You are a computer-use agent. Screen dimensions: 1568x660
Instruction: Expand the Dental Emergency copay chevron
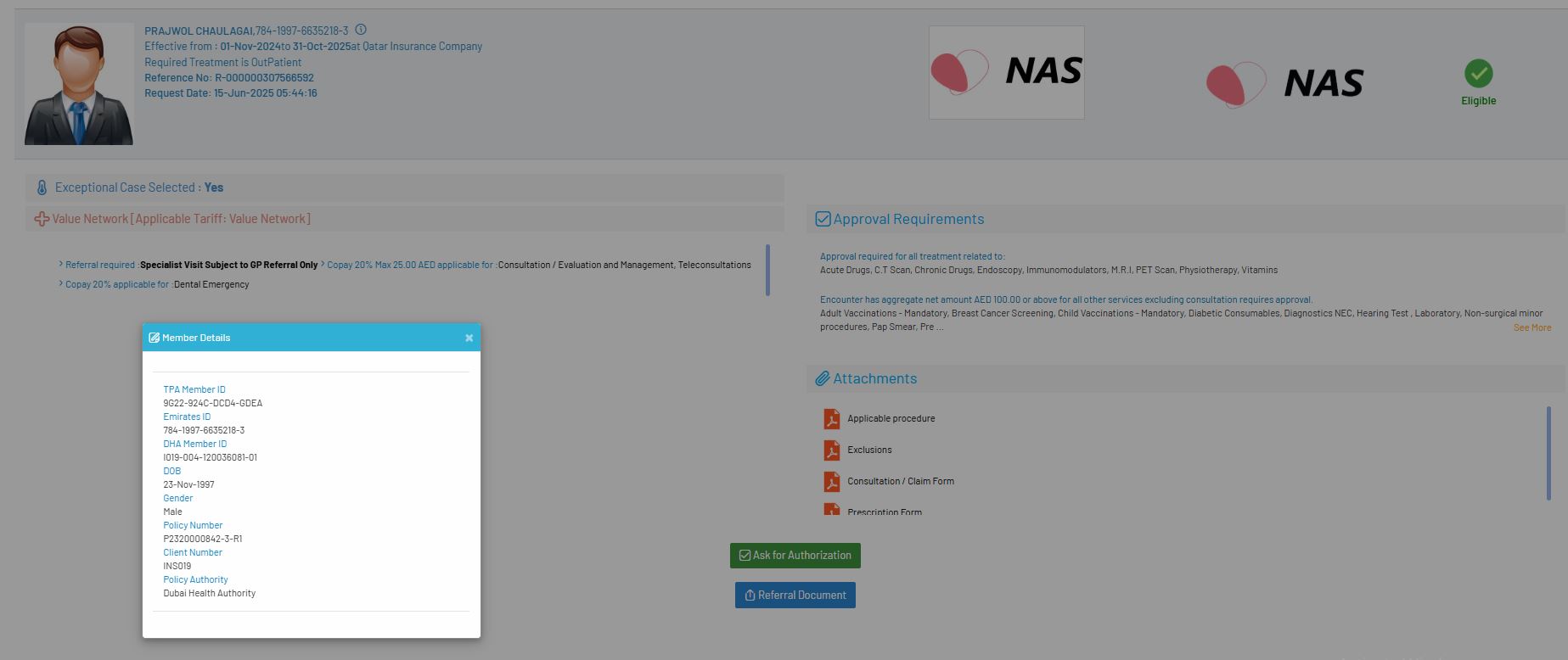61,283
